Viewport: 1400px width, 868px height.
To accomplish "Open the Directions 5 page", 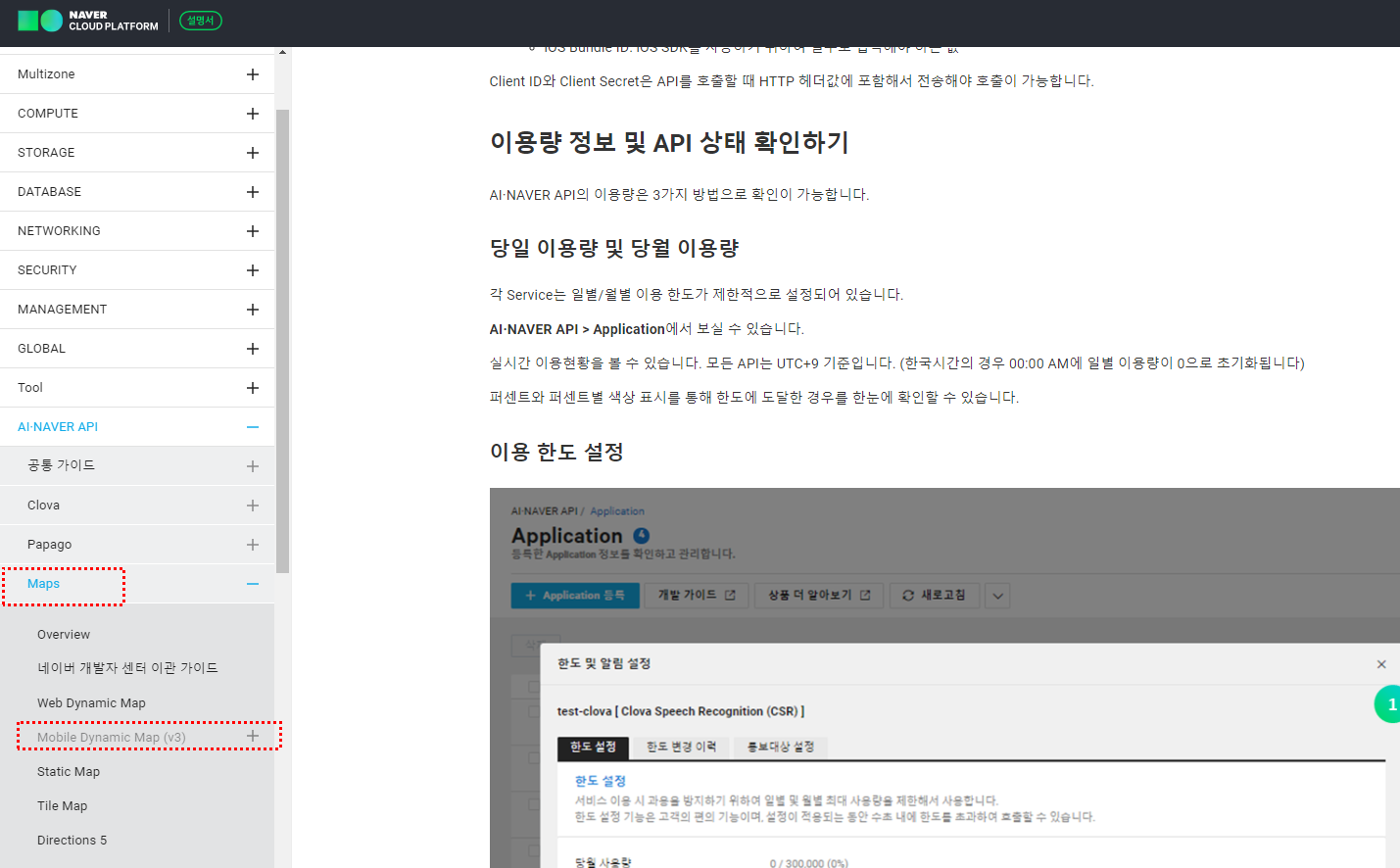I will (72, 841).
